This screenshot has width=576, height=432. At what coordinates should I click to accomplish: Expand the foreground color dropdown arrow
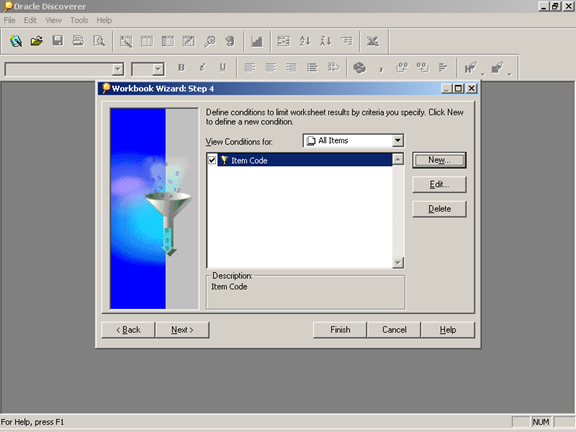[x=483, y=74]
